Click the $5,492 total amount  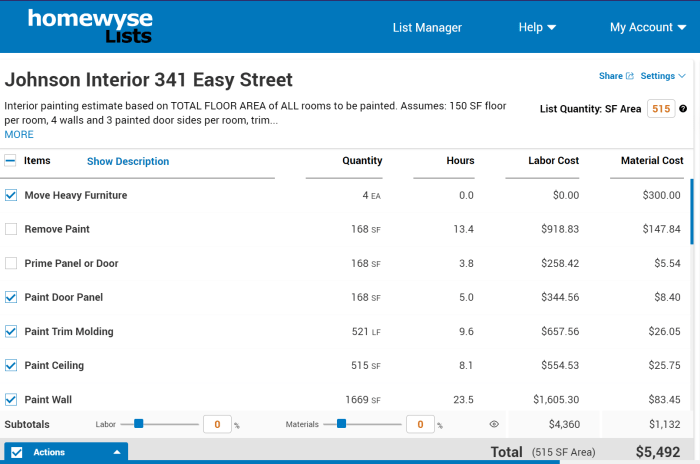tap(658, 452)
